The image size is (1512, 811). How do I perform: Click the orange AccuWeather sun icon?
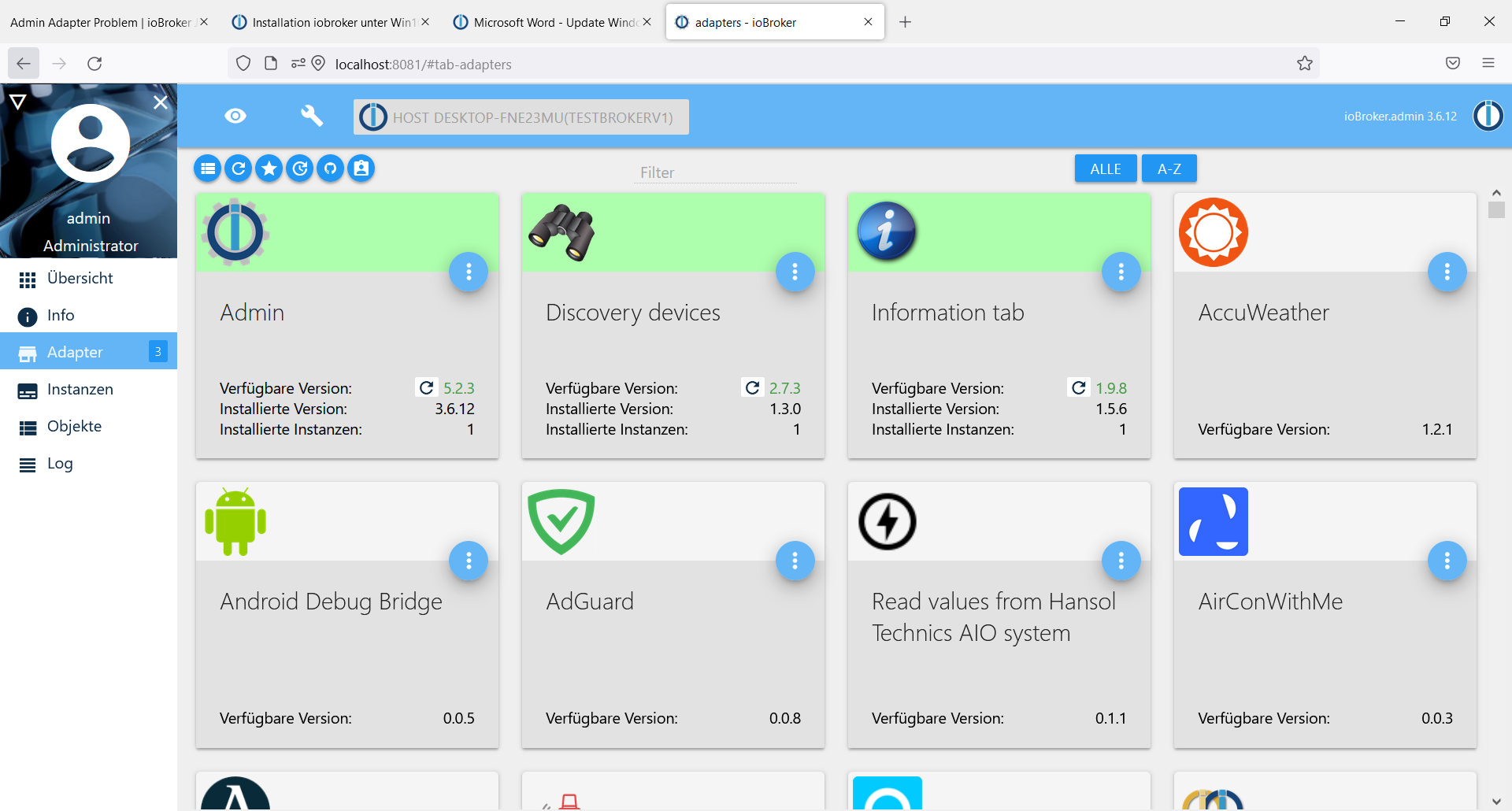tap(1214, 232)
